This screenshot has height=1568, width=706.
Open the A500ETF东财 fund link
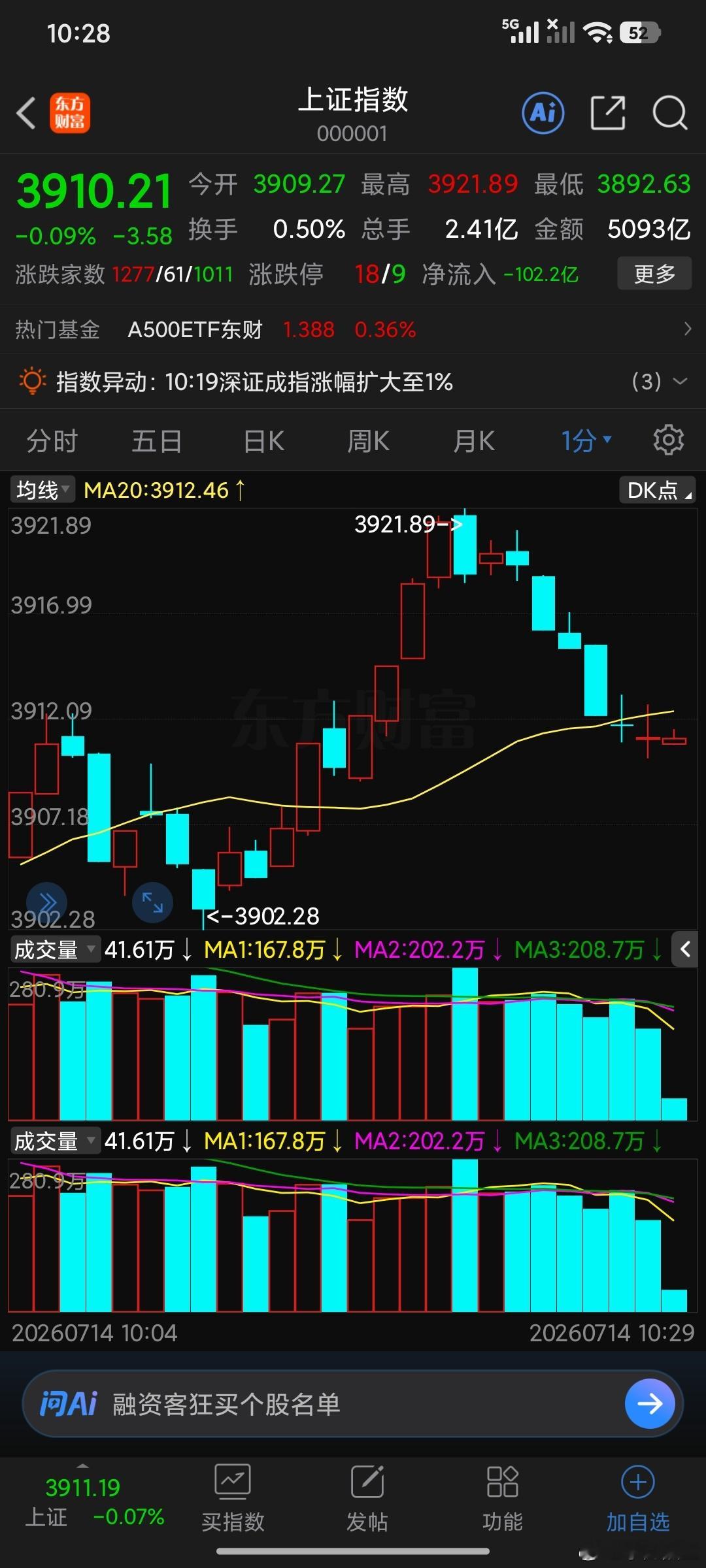point(195,329)
